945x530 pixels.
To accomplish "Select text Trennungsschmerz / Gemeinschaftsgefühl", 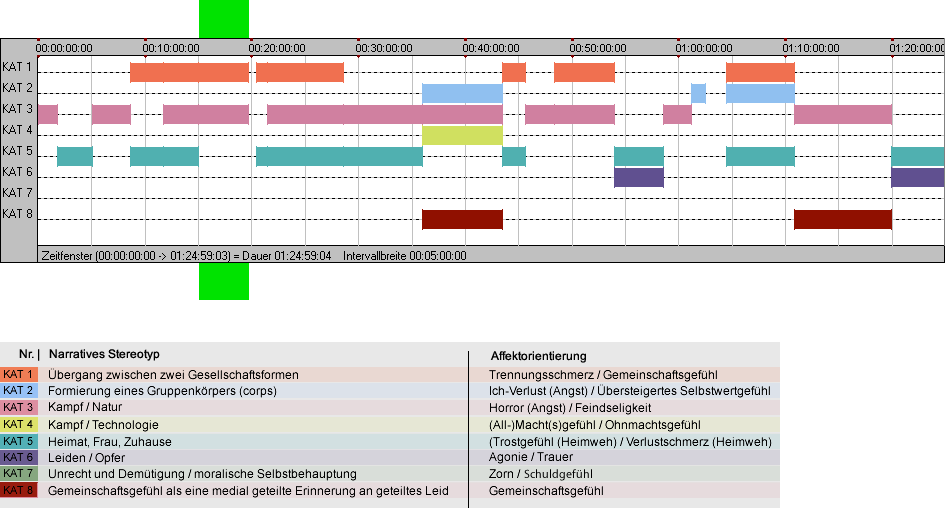I will pyautogui.click(x=603, y=374).
